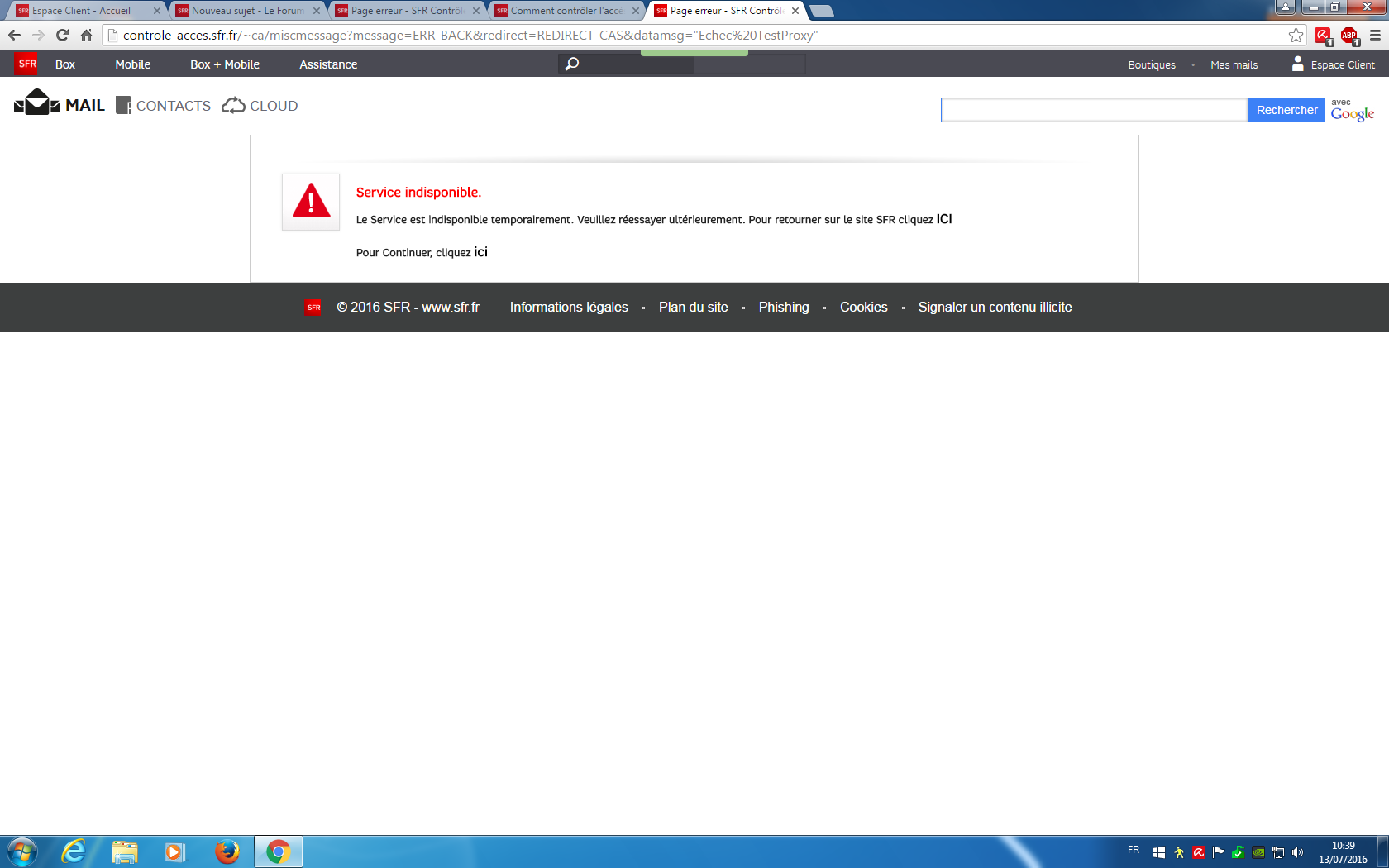This screenshot has width=1389, height=868.
Task: Open Mes mails
Action: pos(1234,65)
